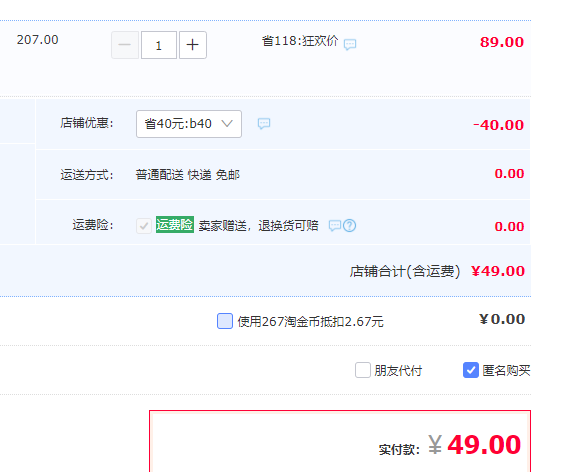Focus the quantity input field showing 1

point(159,45)
